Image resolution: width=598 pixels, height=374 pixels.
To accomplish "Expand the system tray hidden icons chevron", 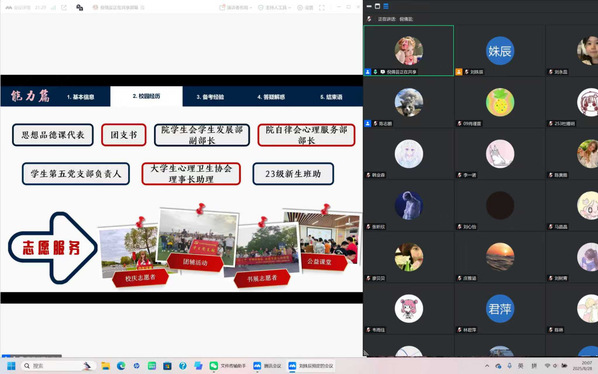I will [x=487, y=366].
